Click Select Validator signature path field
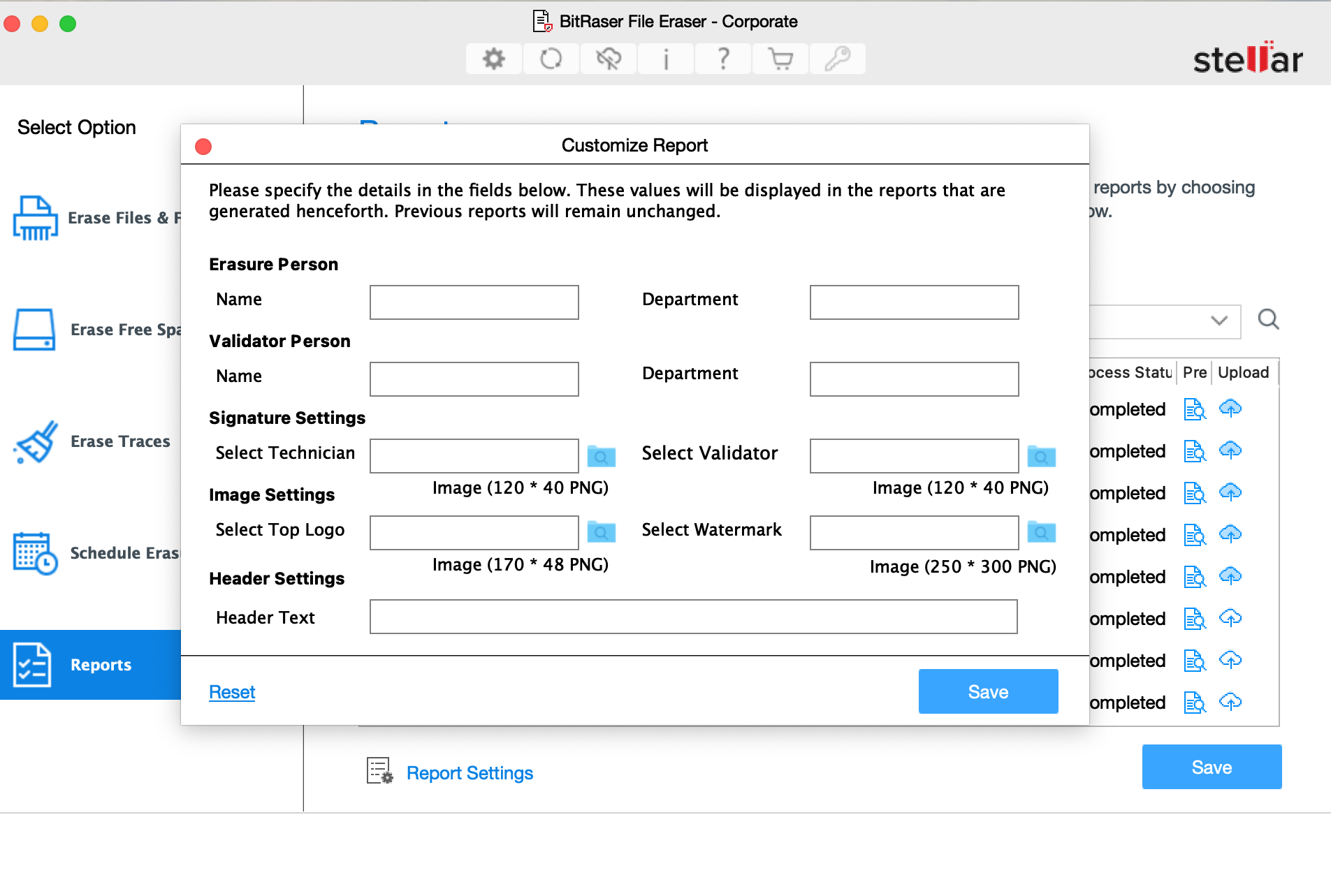The width and height of the screenshot is (1331, 896). [x=915, y=456]
